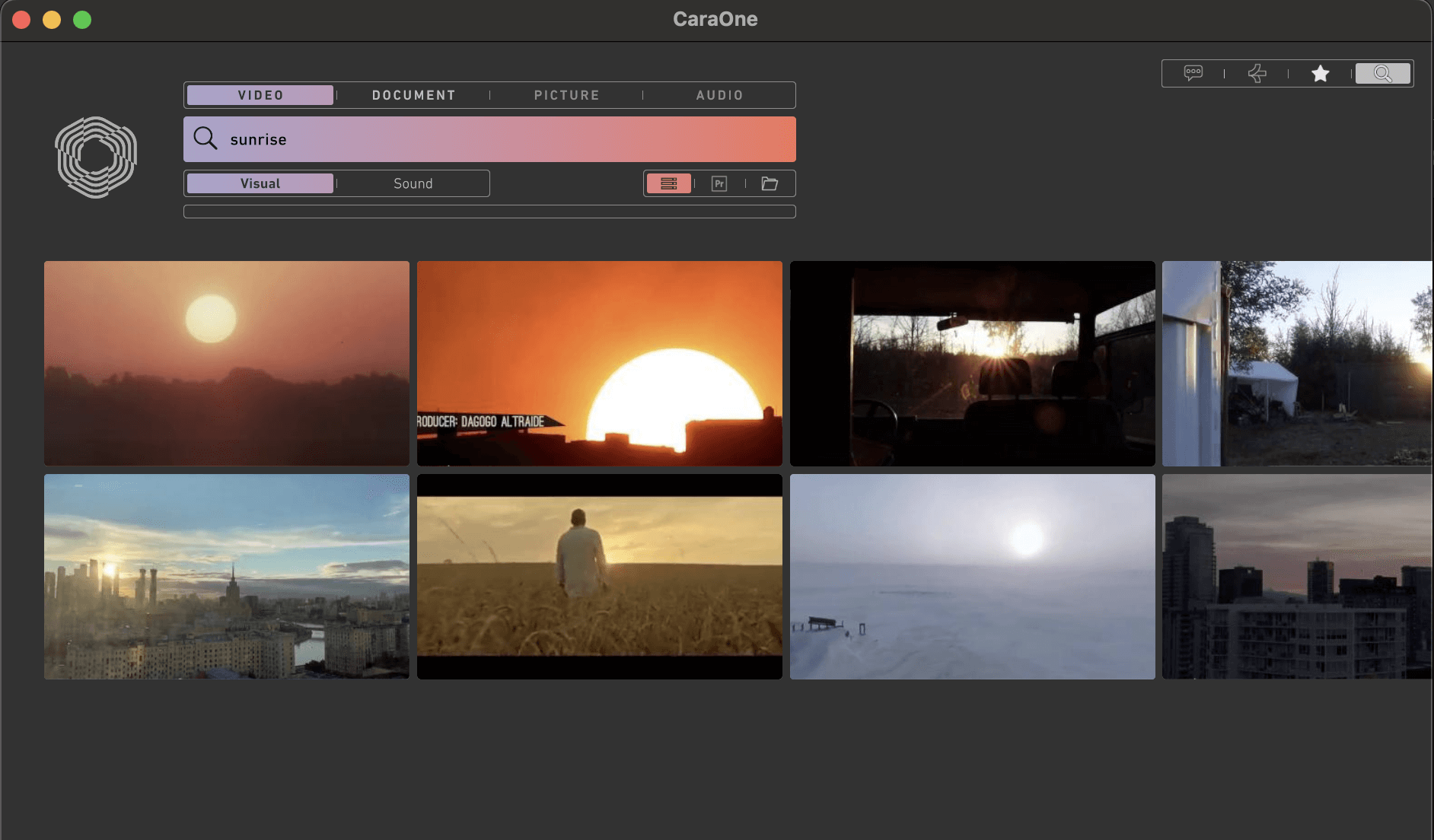The width and height of the screenshot is (1434, 840).
Task: Open the chat bubble icon
Action: click(x=1193, y=73)
